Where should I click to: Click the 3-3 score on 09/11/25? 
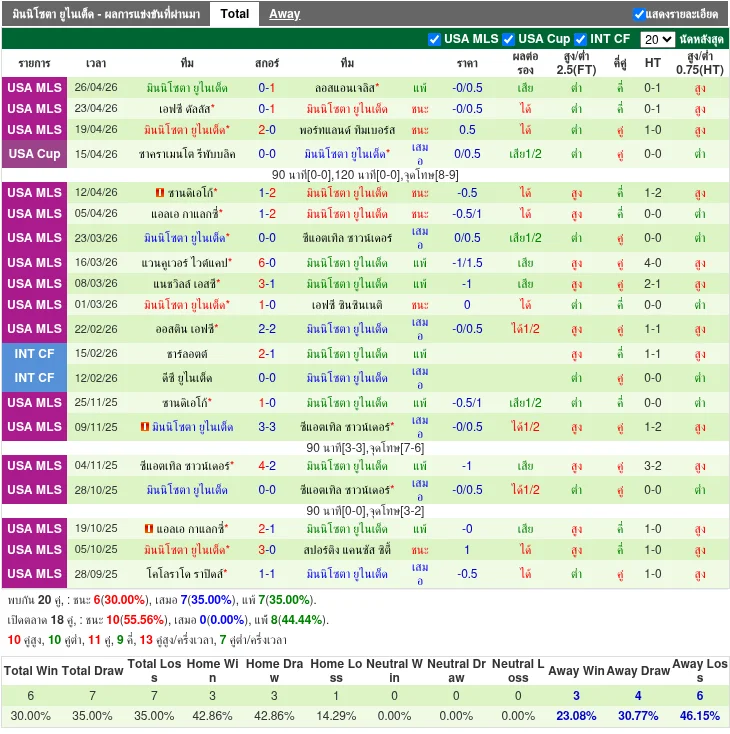[x=267, y=427]
